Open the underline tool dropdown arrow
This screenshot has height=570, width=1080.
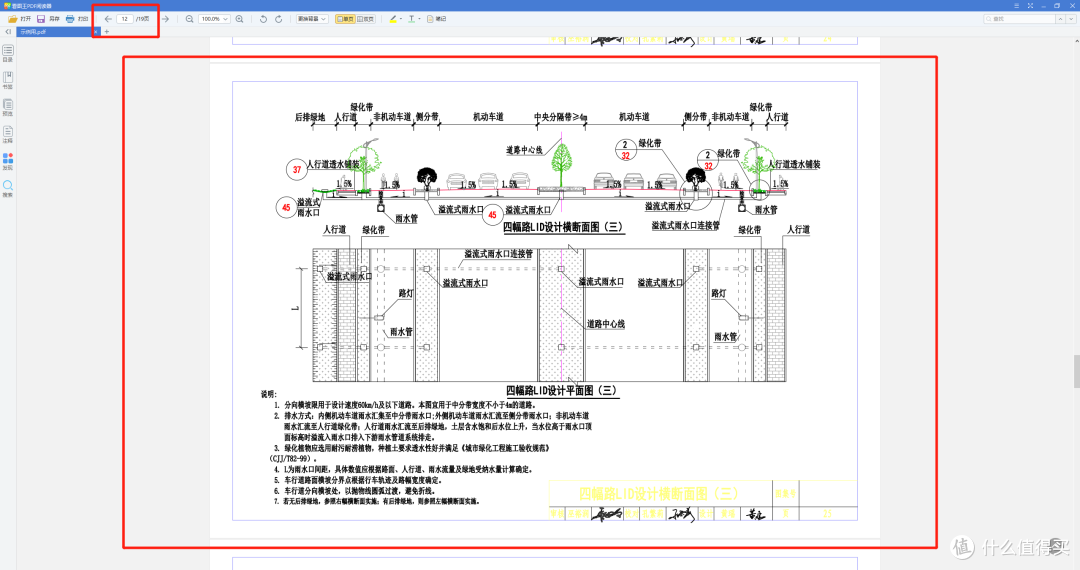pos(419,19)
